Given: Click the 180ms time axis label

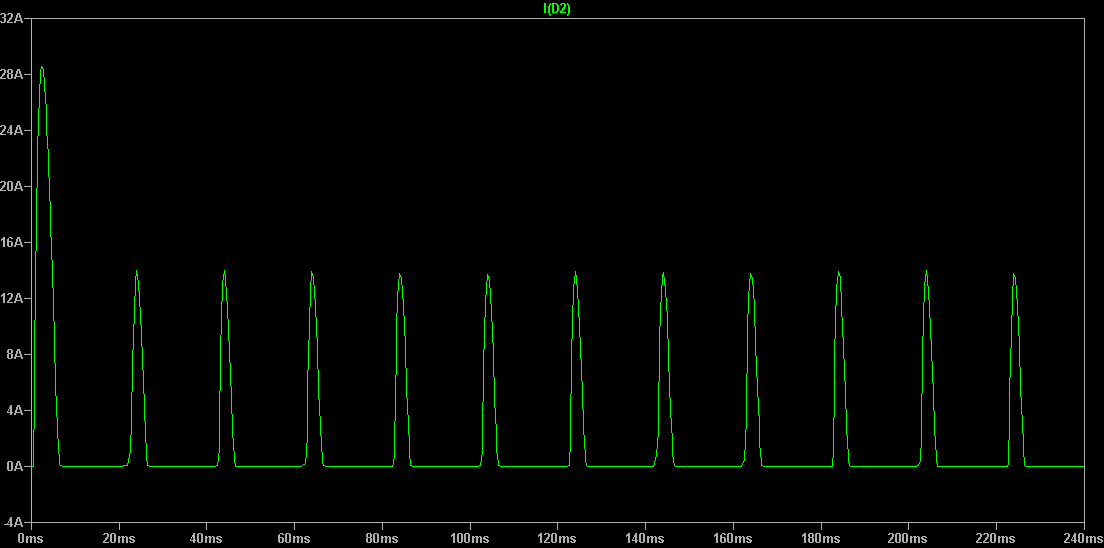Looking at the screenshot, I should click(821, 539).
